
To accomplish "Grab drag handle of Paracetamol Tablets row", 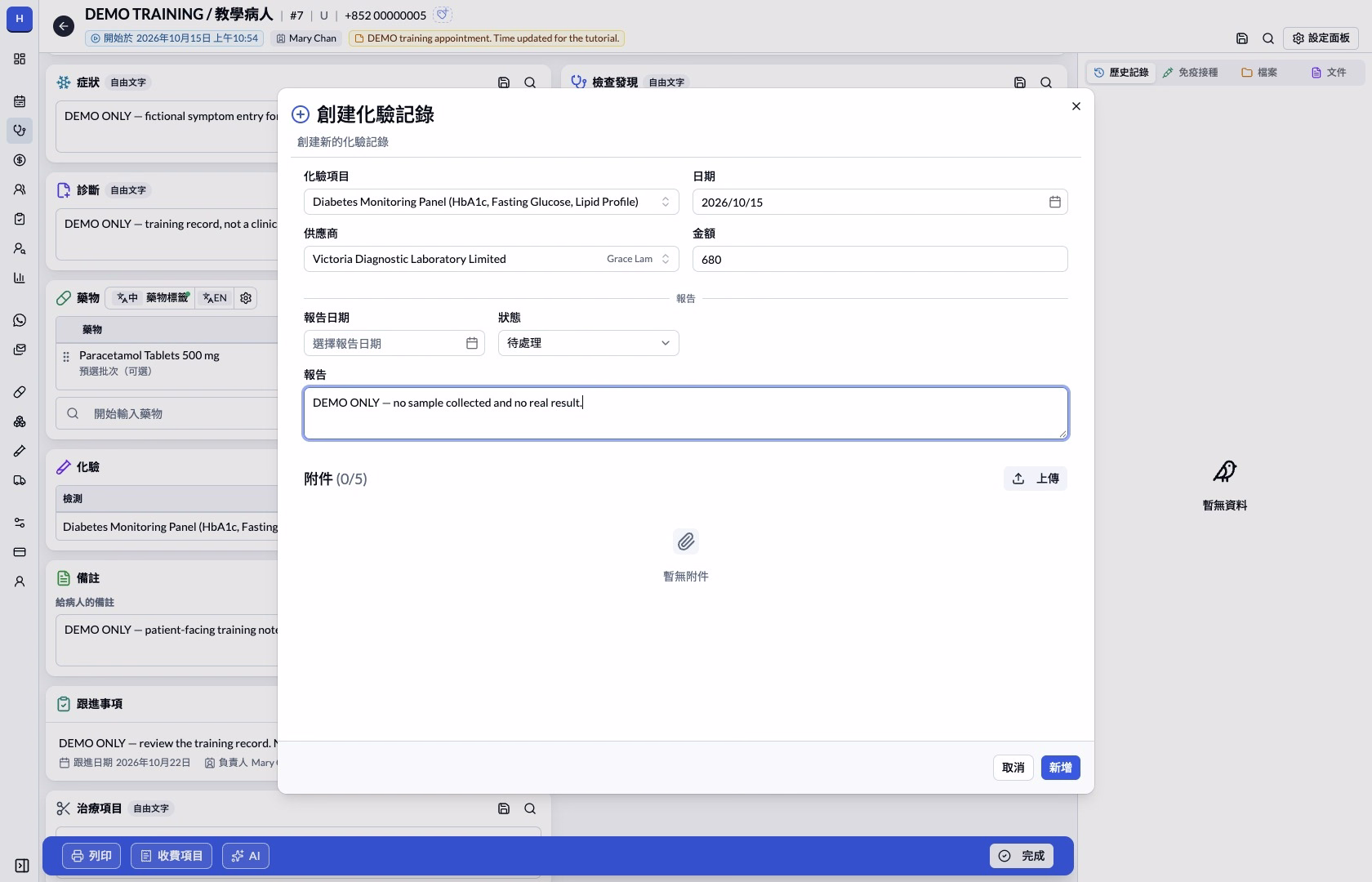I will point(66,357).
